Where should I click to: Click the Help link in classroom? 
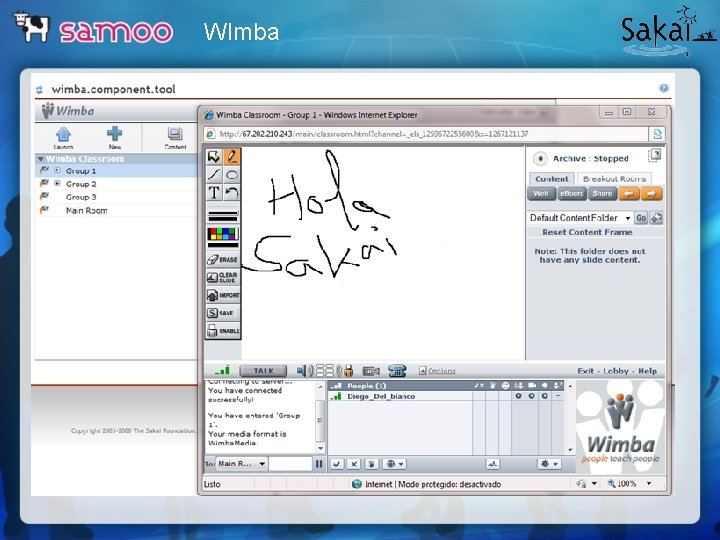(x=647, y=371)
